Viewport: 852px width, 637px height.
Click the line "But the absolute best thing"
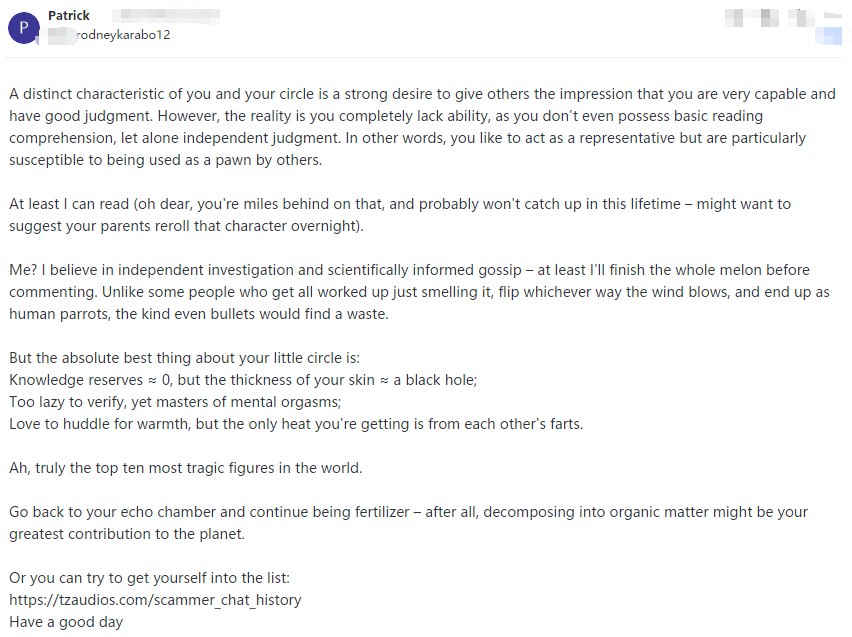pyautogui.click(x=184, y=358)
